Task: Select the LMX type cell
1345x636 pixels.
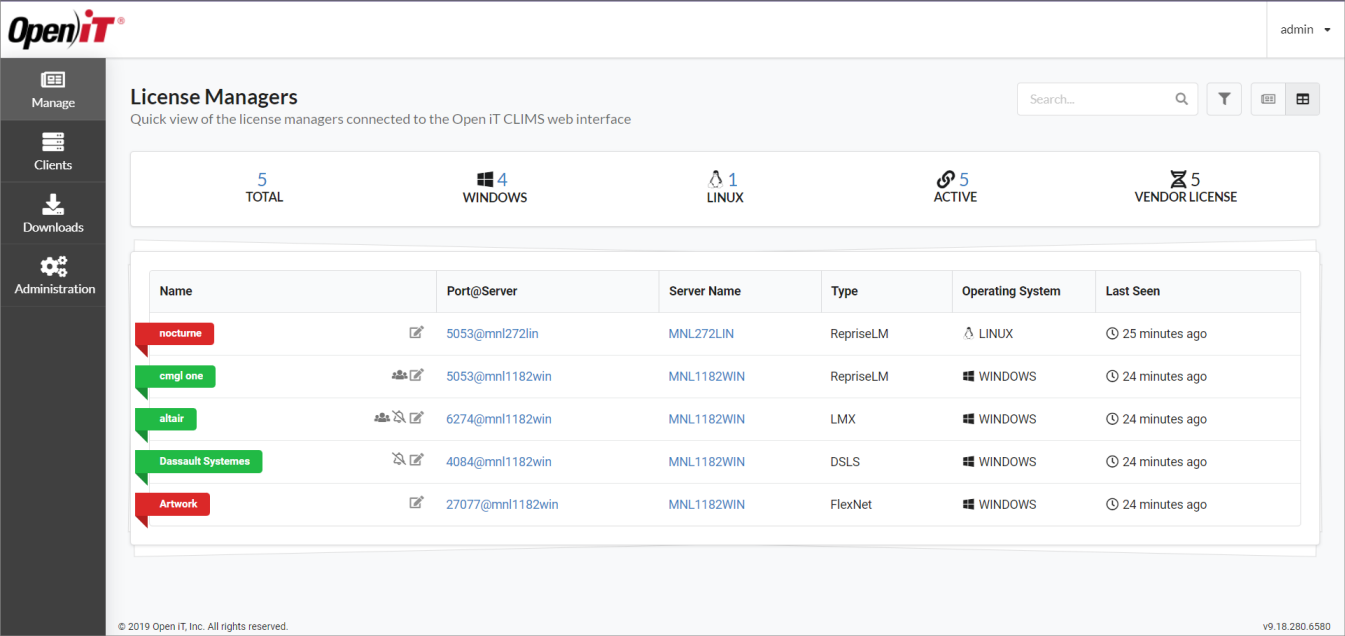Action: (x=843, y=419)
